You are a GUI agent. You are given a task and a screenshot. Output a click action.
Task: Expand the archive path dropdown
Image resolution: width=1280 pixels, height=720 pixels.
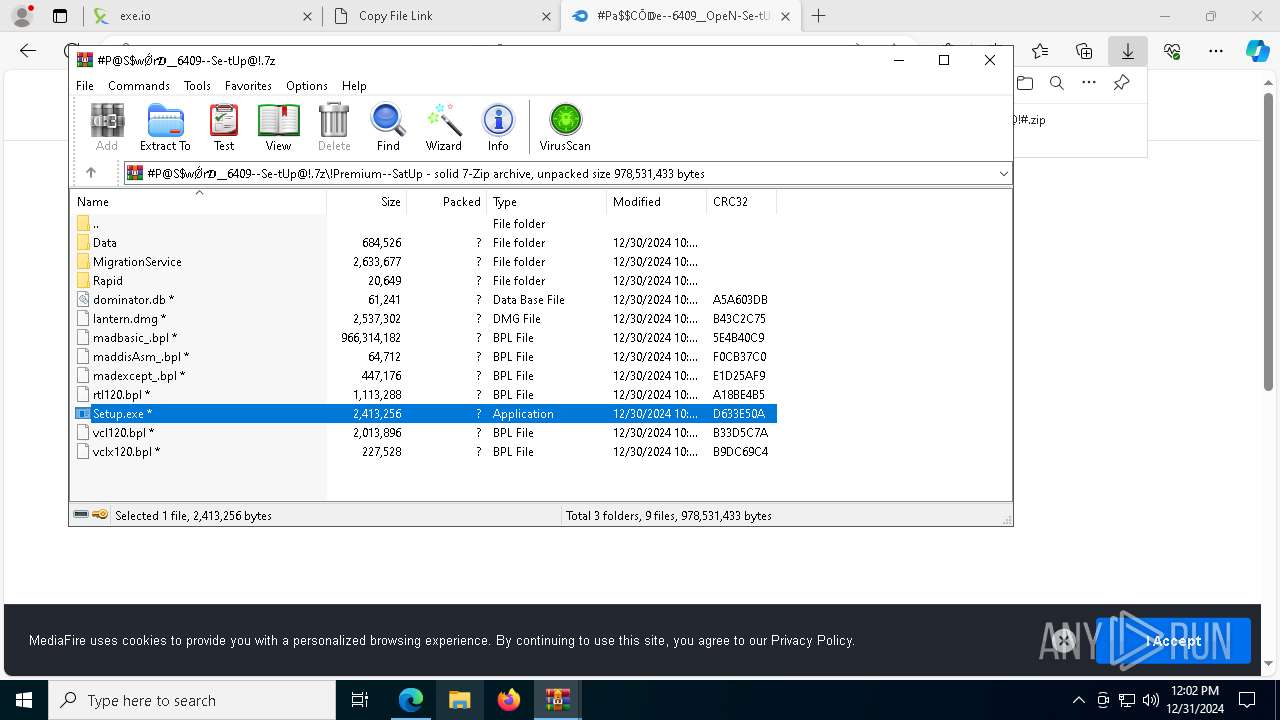pos(1003,173)
